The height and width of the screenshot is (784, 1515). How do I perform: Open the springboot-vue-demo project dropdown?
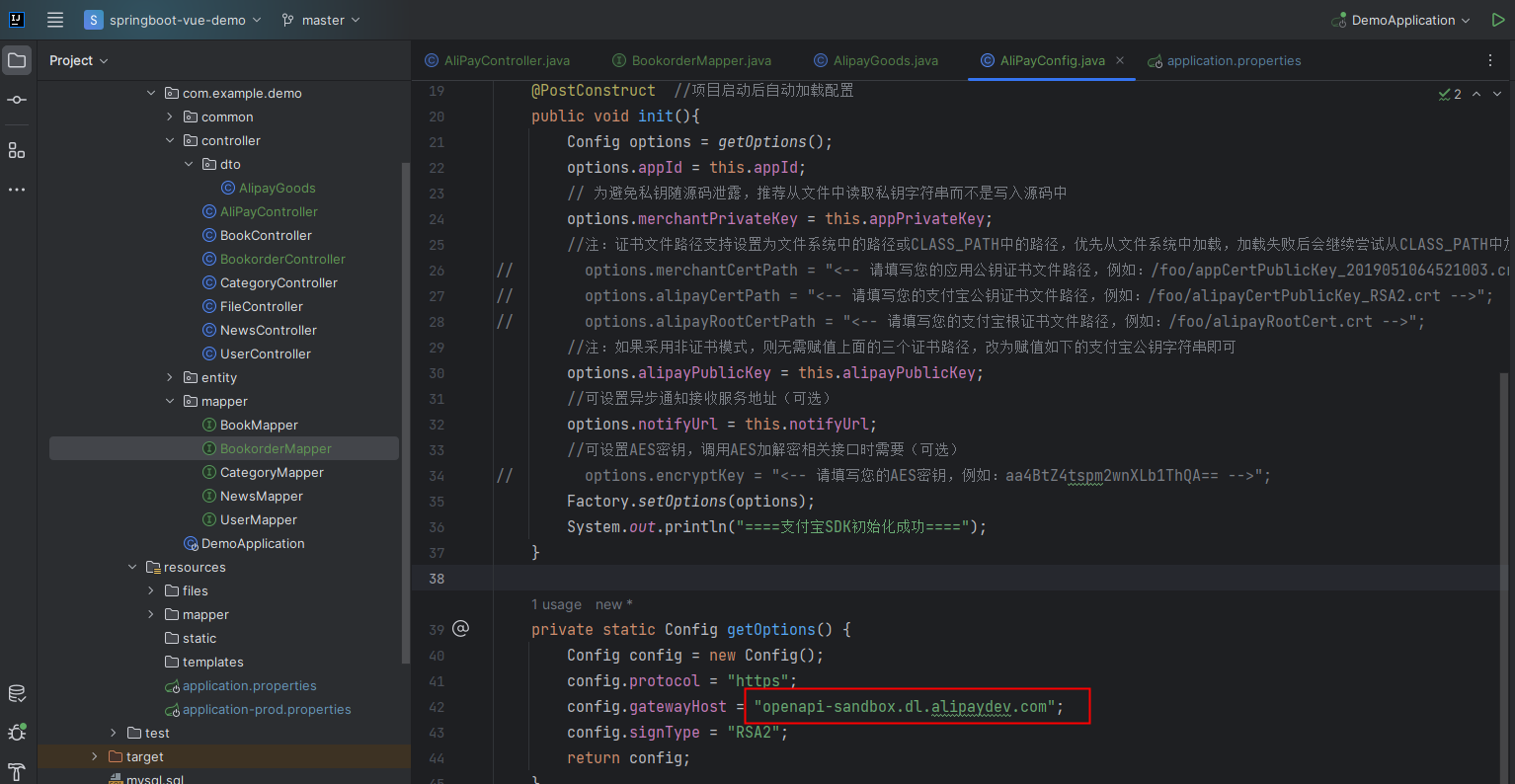[173, 20]
